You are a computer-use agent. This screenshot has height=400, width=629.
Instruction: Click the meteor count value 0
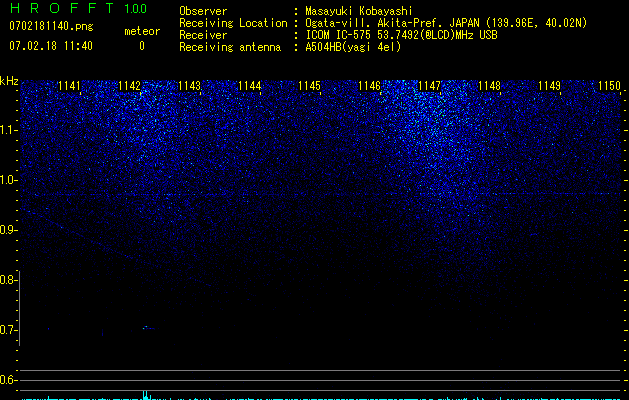pyautogui.click(x=142, y=46)
